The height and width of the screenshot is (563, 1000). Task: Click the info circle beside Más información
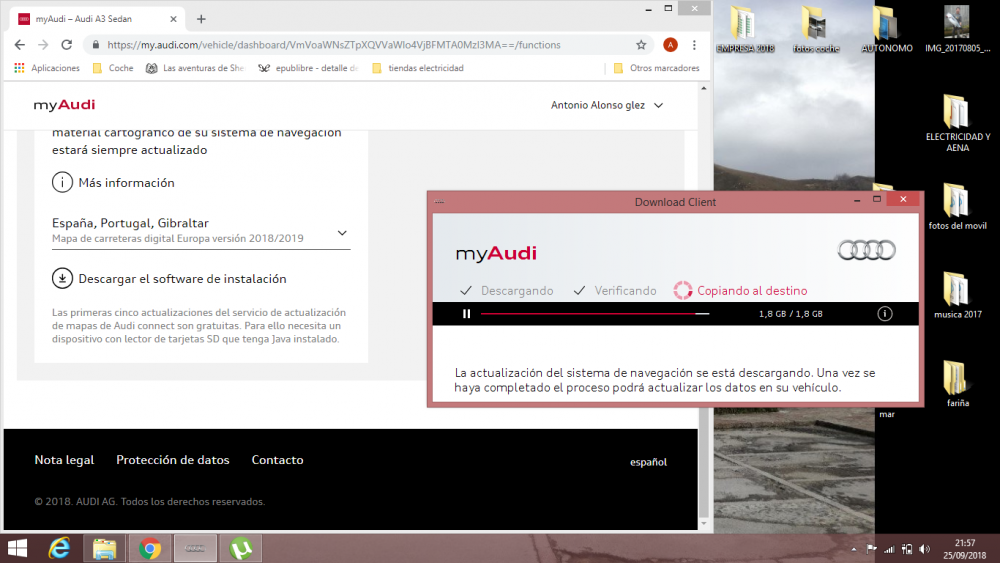pyautogui.click(x=62, y=182)
